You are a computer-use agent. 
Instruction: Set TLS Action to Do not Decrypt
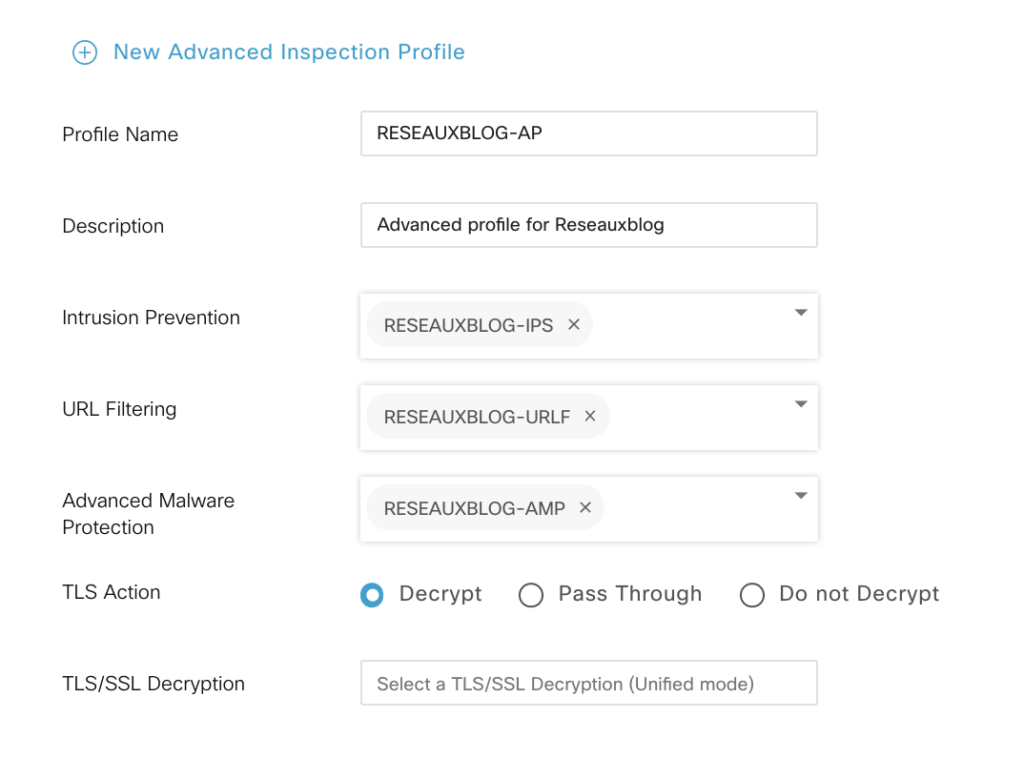[751, 595]
